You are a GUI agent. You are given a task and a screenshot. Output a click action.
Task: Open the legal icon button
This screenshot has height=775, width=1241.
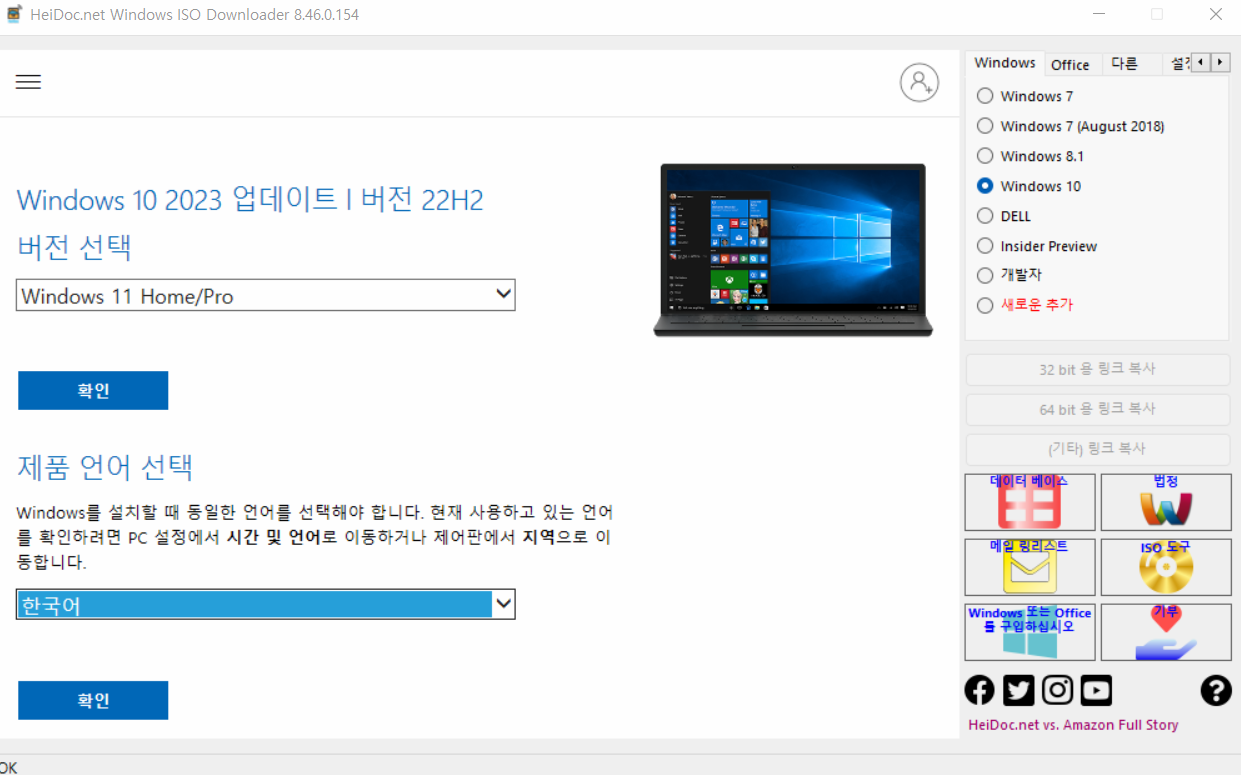[1166, 502]
